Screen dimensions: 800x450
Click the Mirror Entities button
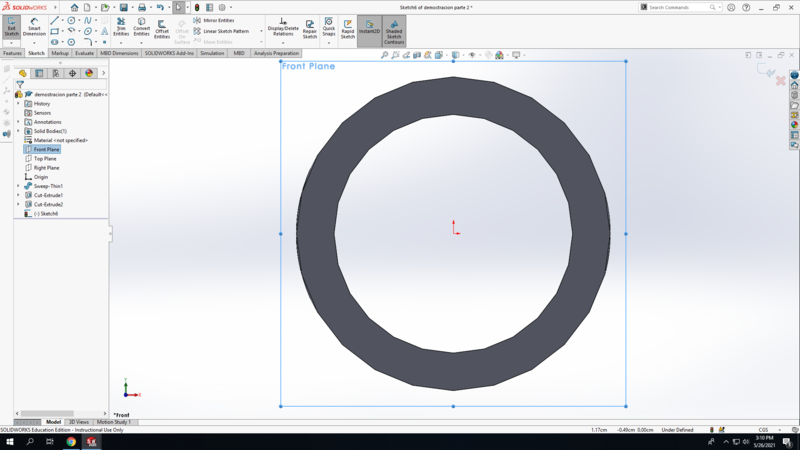pyautogui.click(x=214, y=20)
